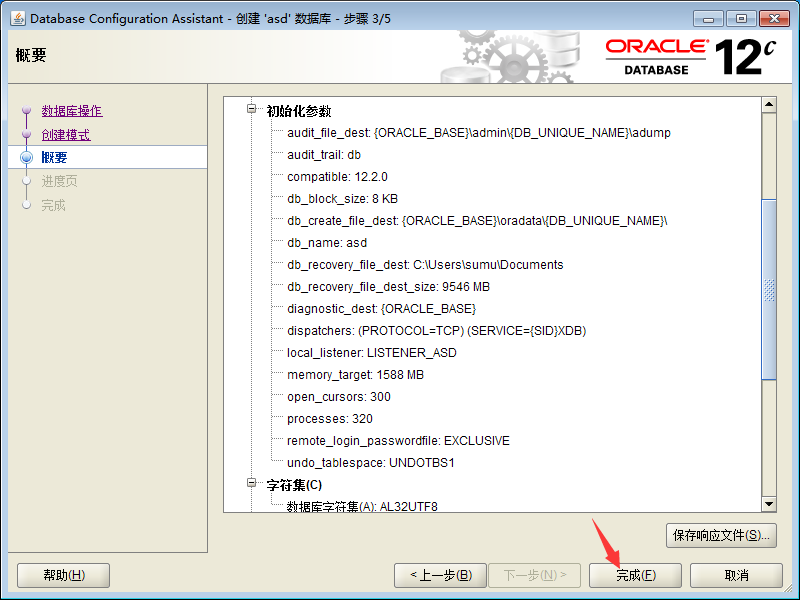Viewport: 800px width, 600px height.
Task: Select db_recovery_file_dest_size: 9546 MB row
Action: (x=388, y=287)
